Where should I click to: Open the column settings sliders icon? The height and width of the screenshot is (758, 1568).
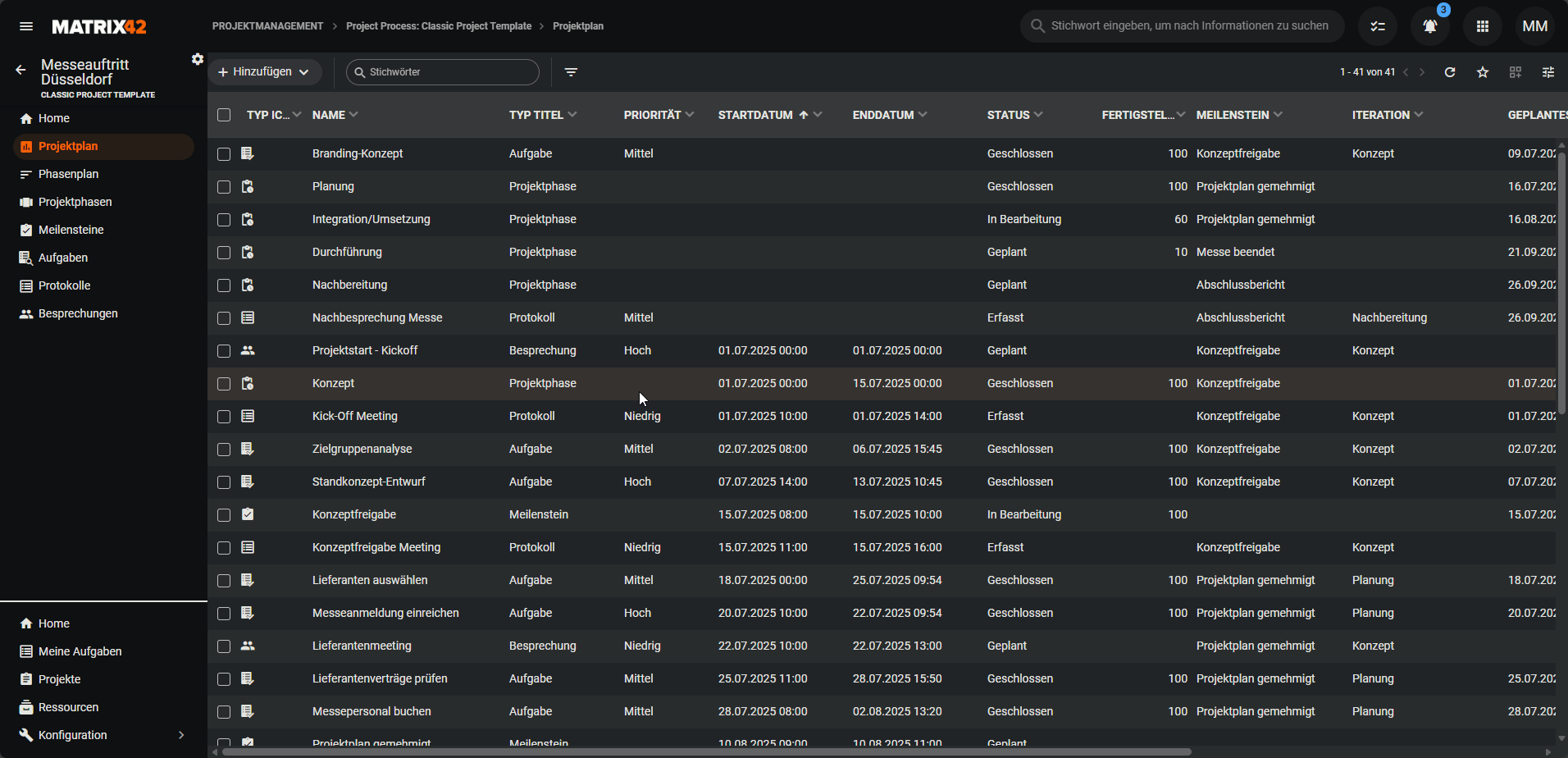[1548, 72]
